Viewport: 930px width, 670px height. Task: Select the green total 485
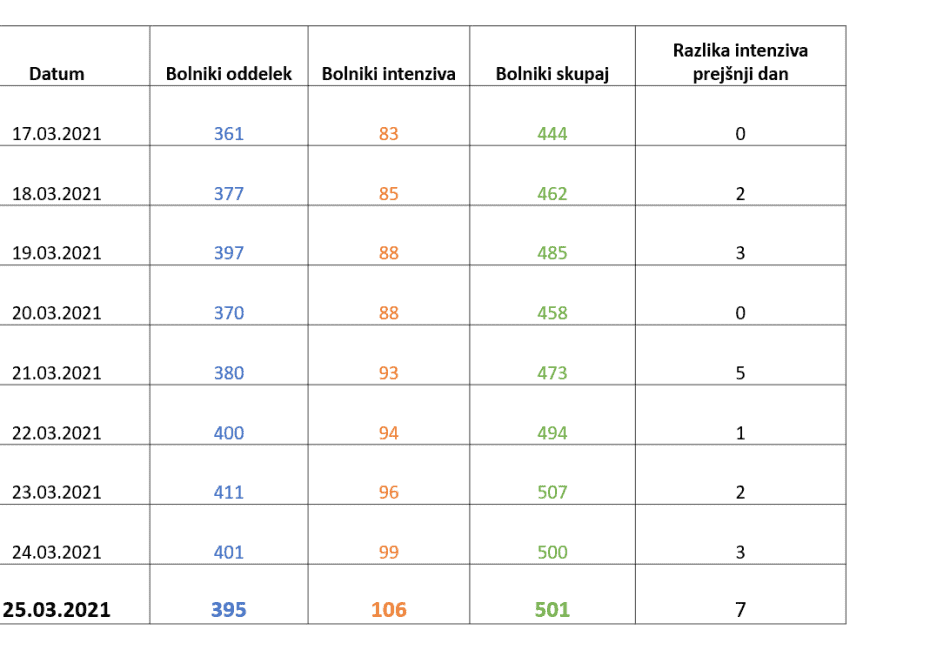click(x=552, y=253)
